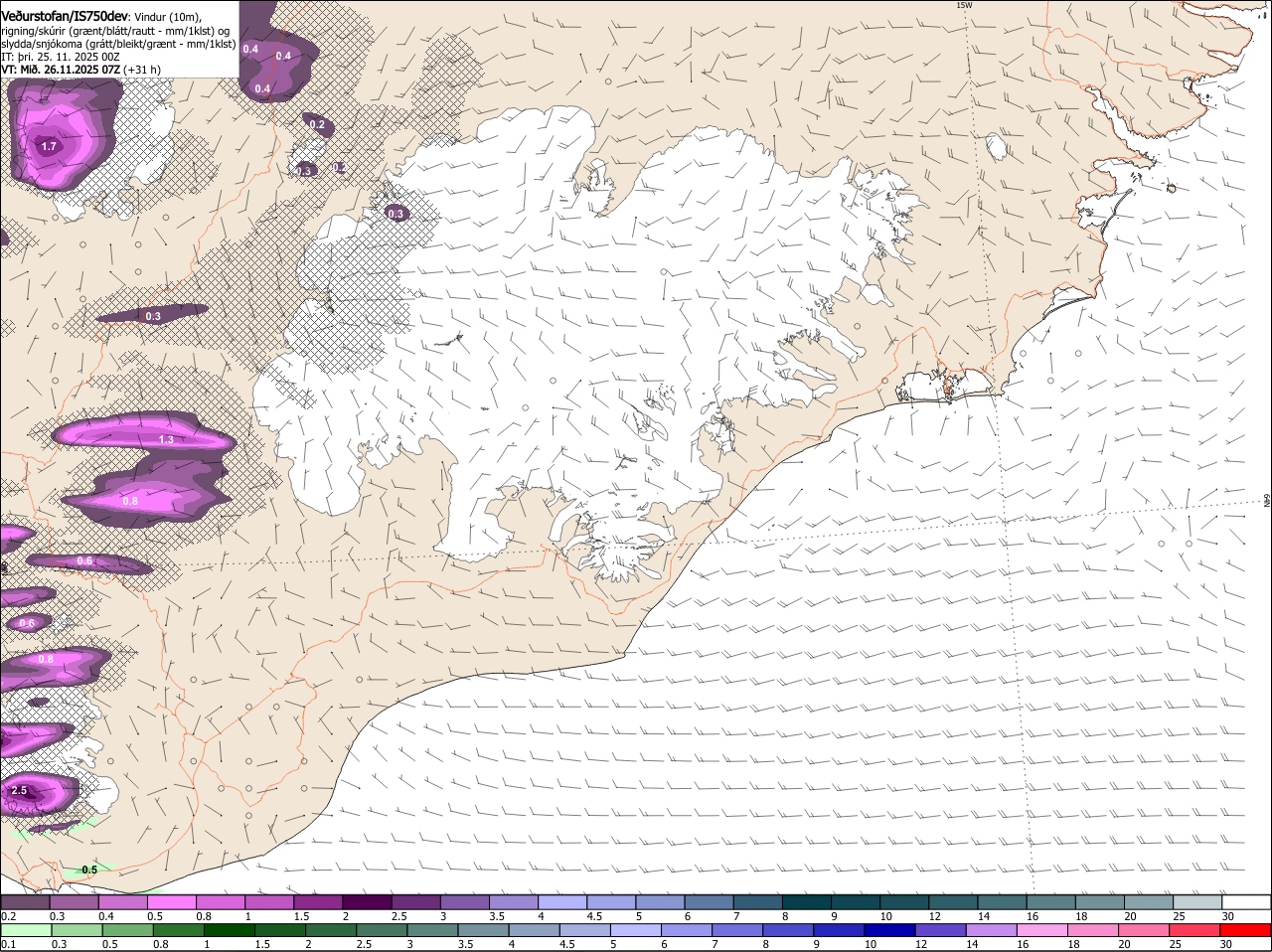This screenshot has width=1272, height=952.
Task: Select the bright pink 0.5 swatch in upper legend
Action: point(171,901)
